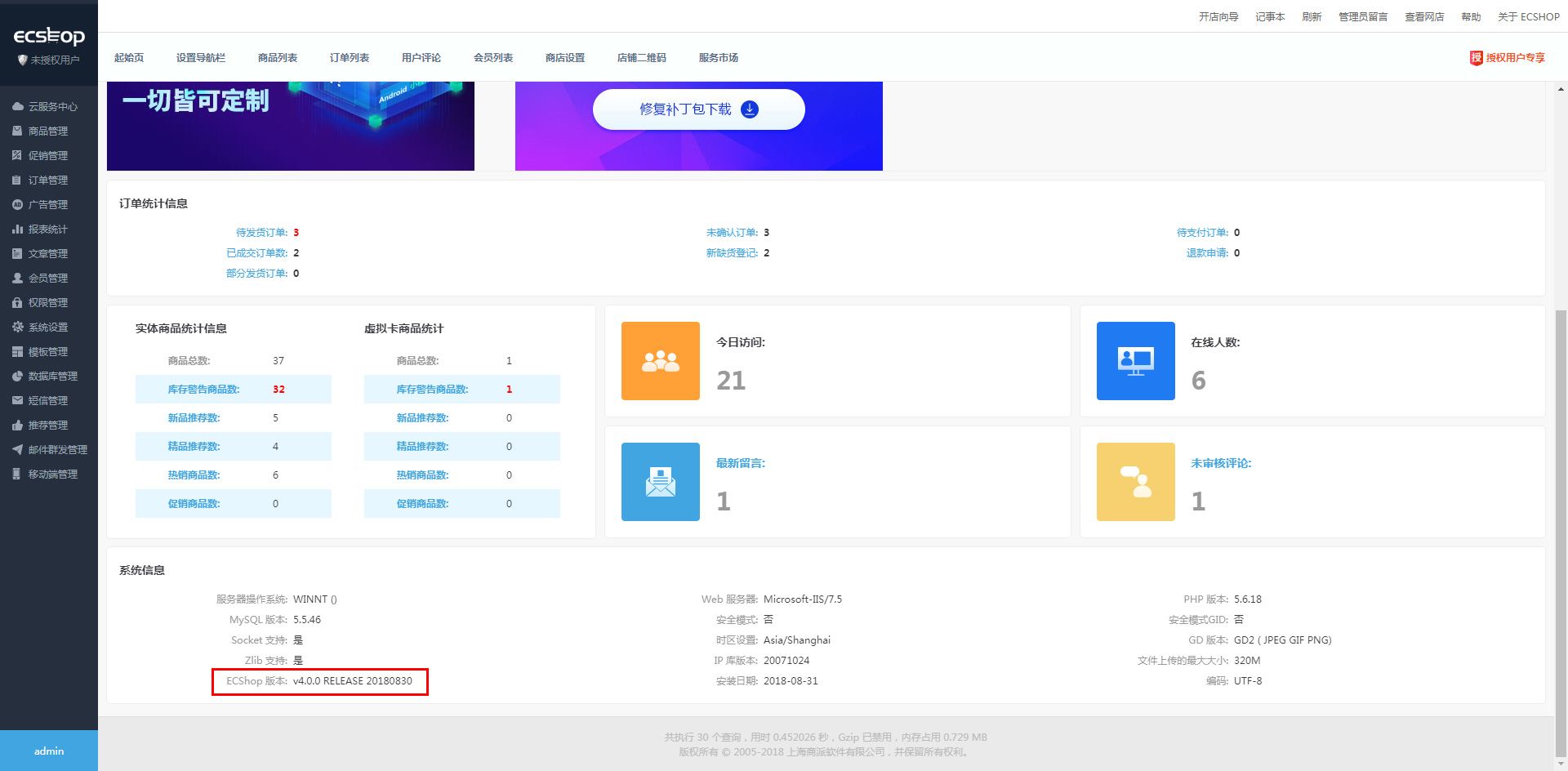Select the 数据库管理 sidebar icon
The image size is (1568, 771).
click(x=52, y=376)
